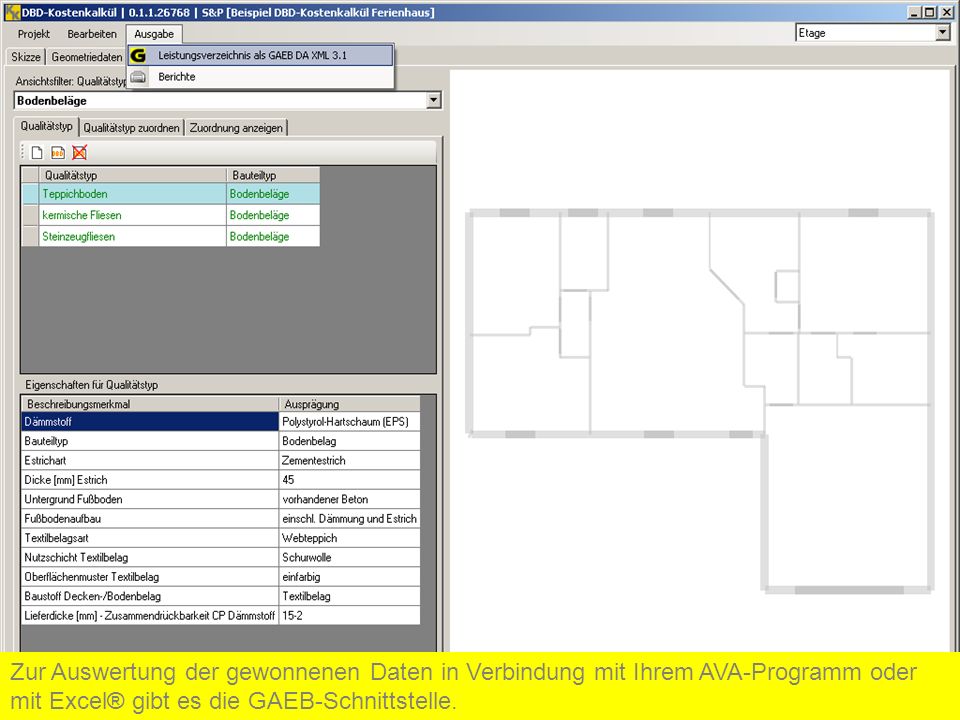Select the Nutzschicht Textilbelag row
960x720 pixels.
pyautogui.click(x=221, y=557)
